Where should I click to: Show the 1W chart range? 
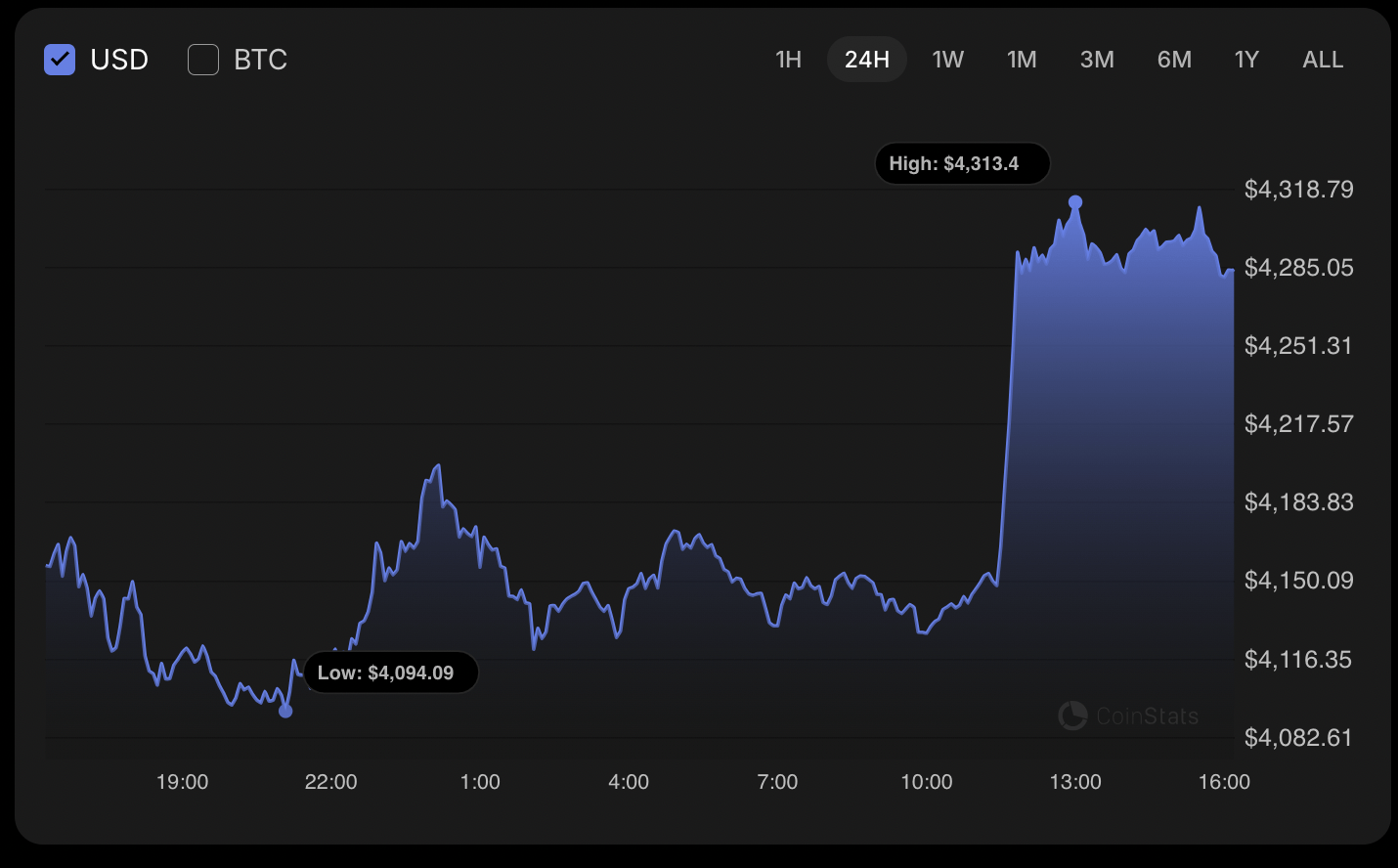point(947,60)
